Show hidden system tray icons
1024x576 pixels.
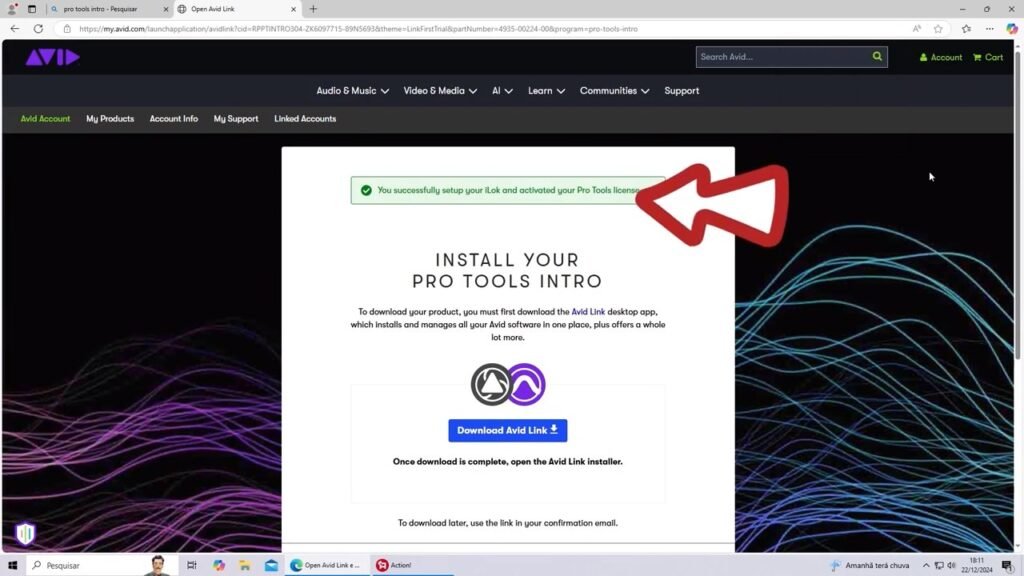926,566
